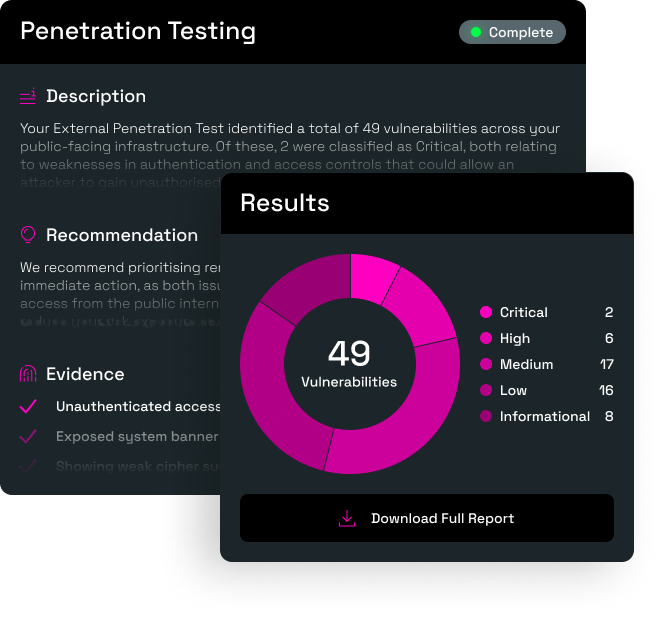
Task: Toggle the weak cipher checkmark
Action: click(29, 466)
